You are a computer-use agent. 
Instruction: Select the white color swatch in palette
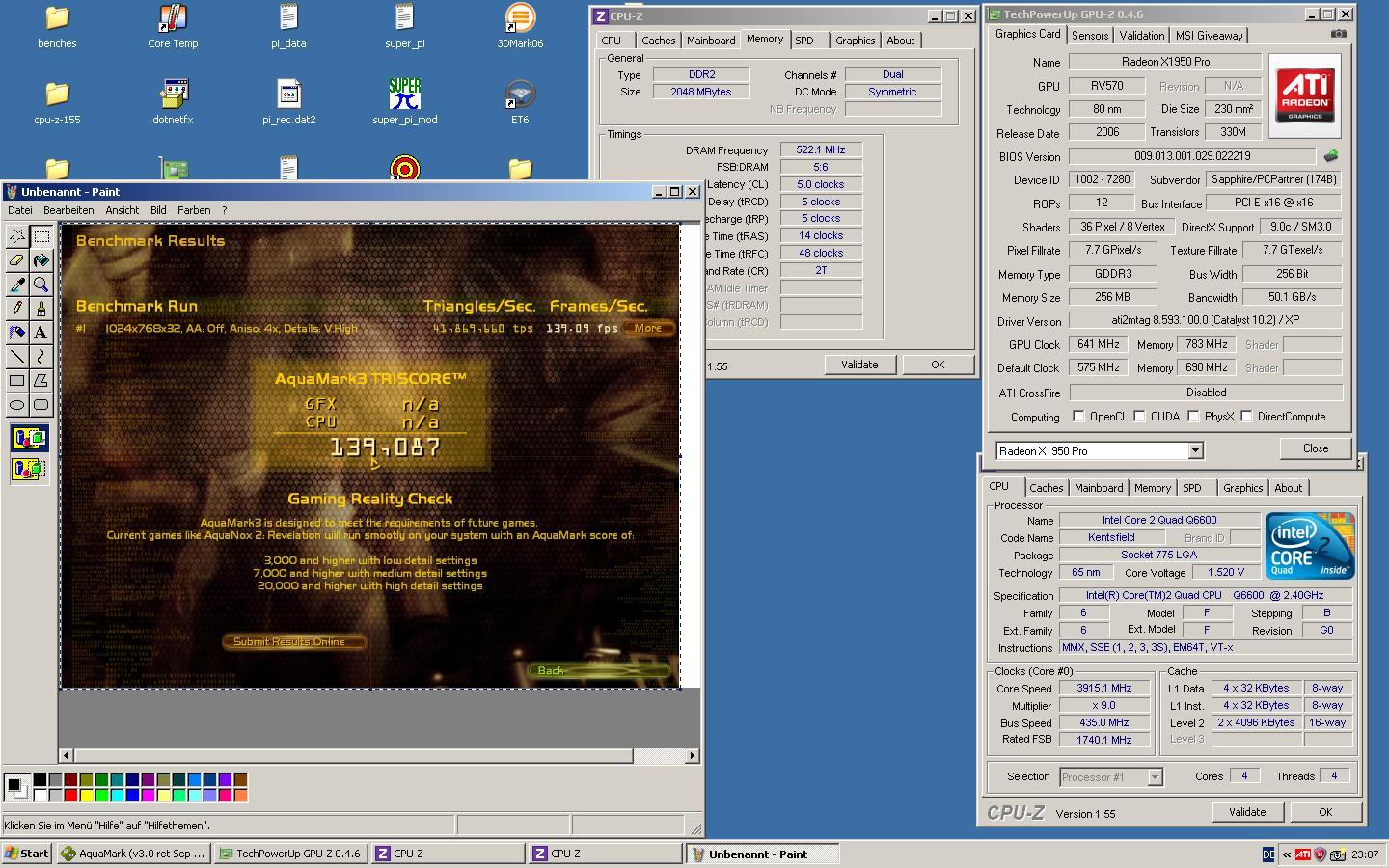(40, 795)
